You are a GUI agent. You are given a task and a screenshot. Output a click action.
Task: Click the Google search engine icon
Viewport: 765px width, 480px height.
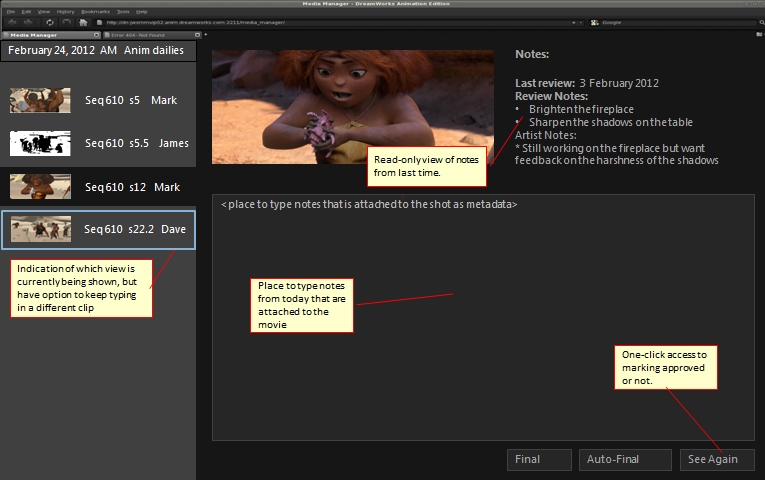pyautogui.click(x=595, y=22)
